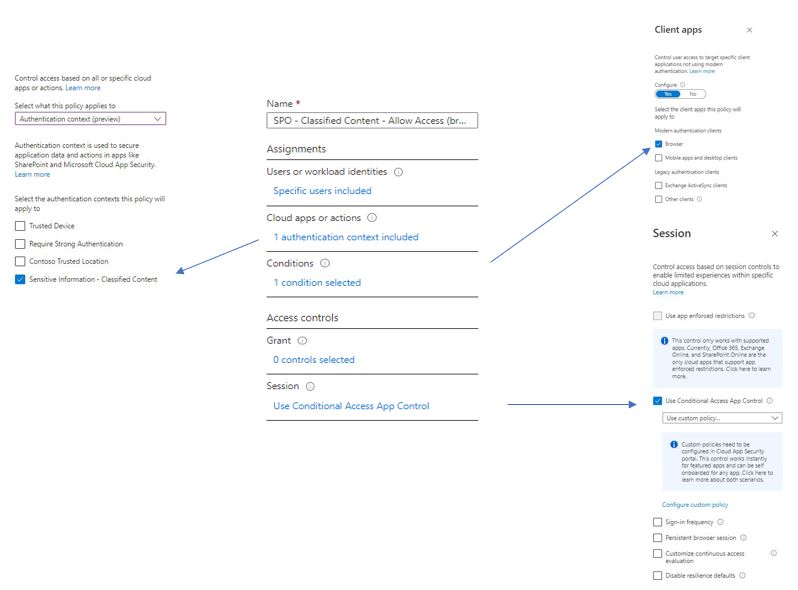Click info icon next to Sign-in frequency
This screenshot has height=590, width=798.
coord(720,522)
